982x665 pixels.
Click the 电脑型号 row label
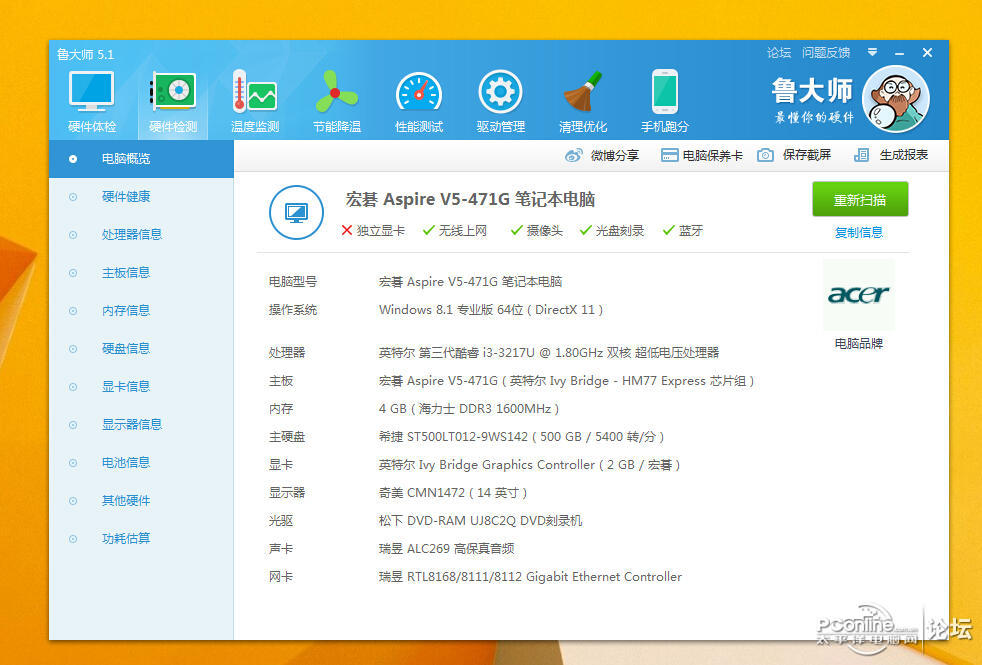pyautogui.click(x=292, y=282)
